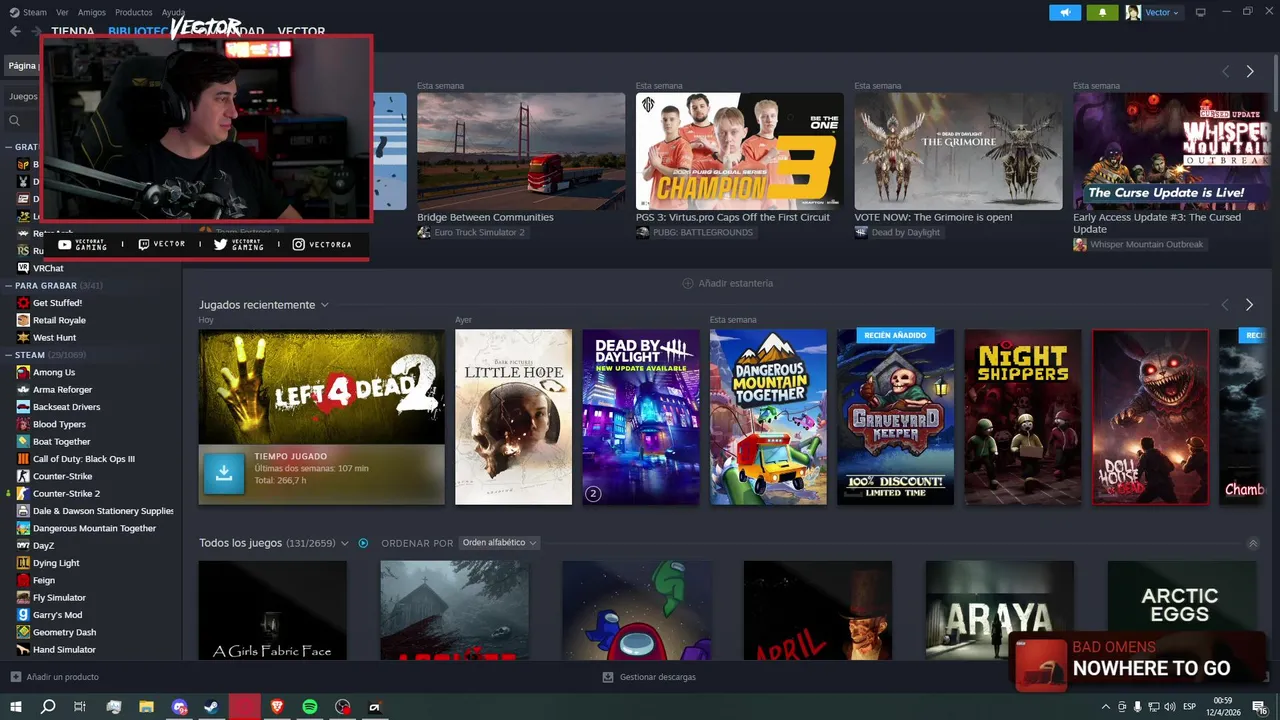Open the Graveyard Keeper cover

point(896,417)
